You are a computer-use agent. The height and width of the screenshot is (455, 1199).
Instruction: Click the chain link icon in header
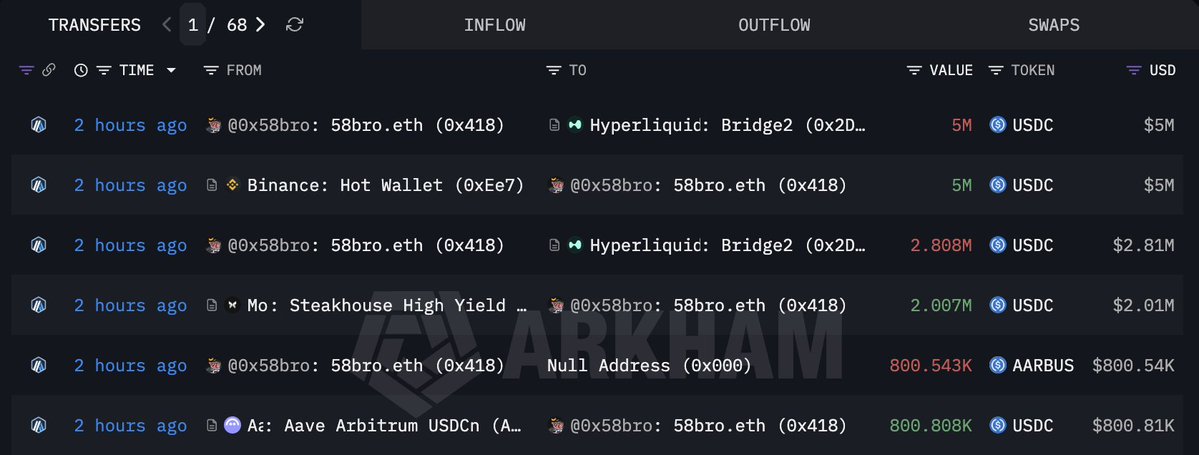point(48,70)
